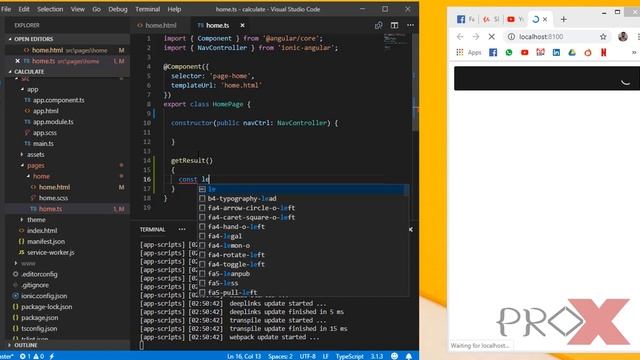The image size is (640, 360).
Task: Open index.html in explorer
Action: (x=42, y=231)
